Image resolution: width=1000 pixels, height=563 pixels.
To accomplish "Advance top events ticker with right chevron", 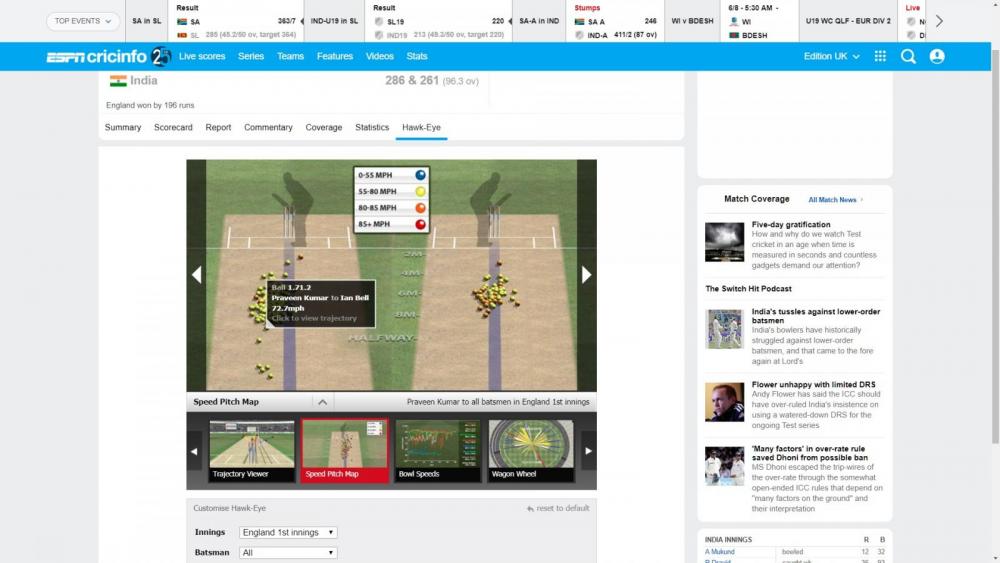I will (x=939, y=21).
